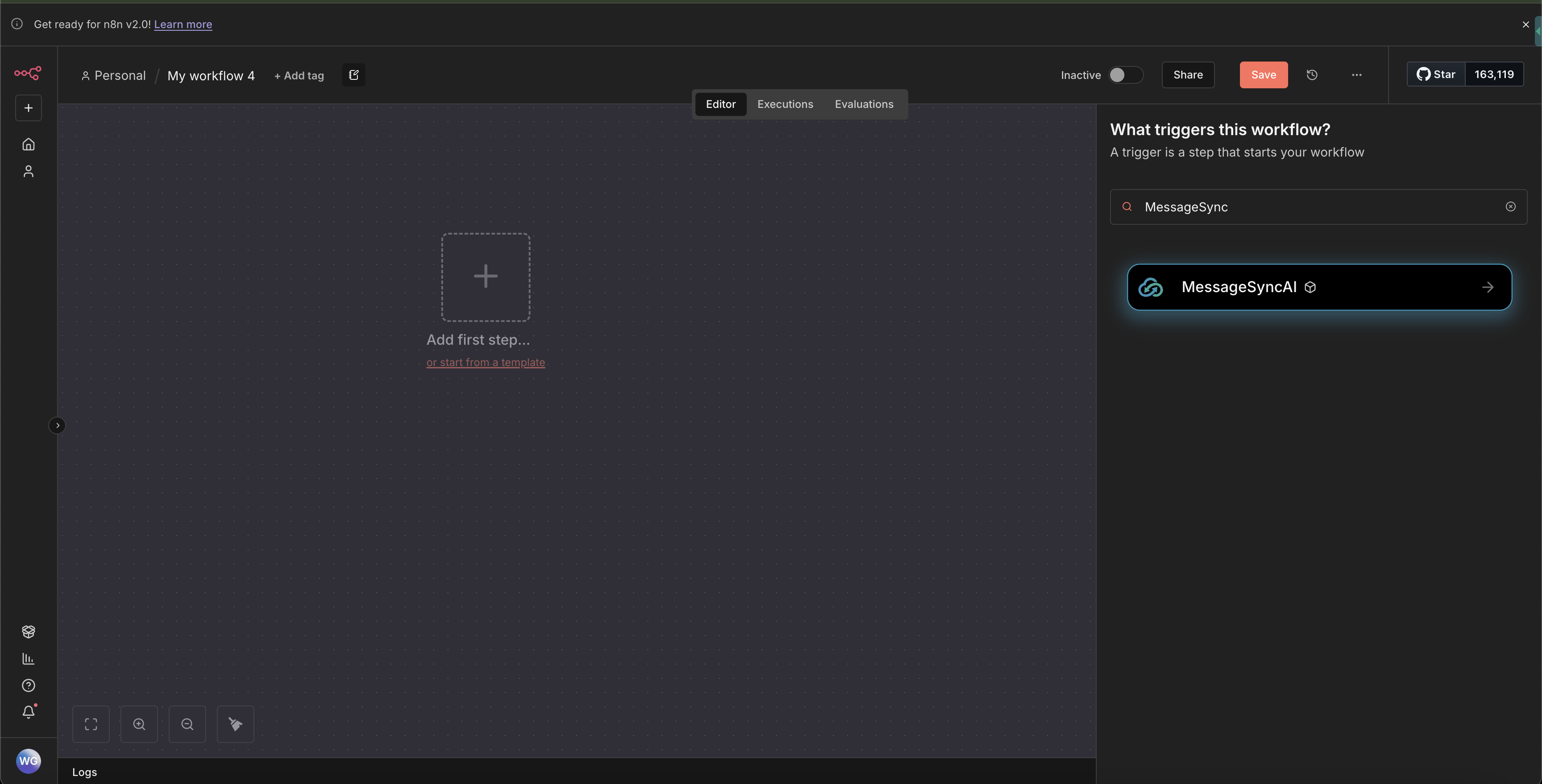
Task: Rename the workflow via the edit icon
Action: 353,75
